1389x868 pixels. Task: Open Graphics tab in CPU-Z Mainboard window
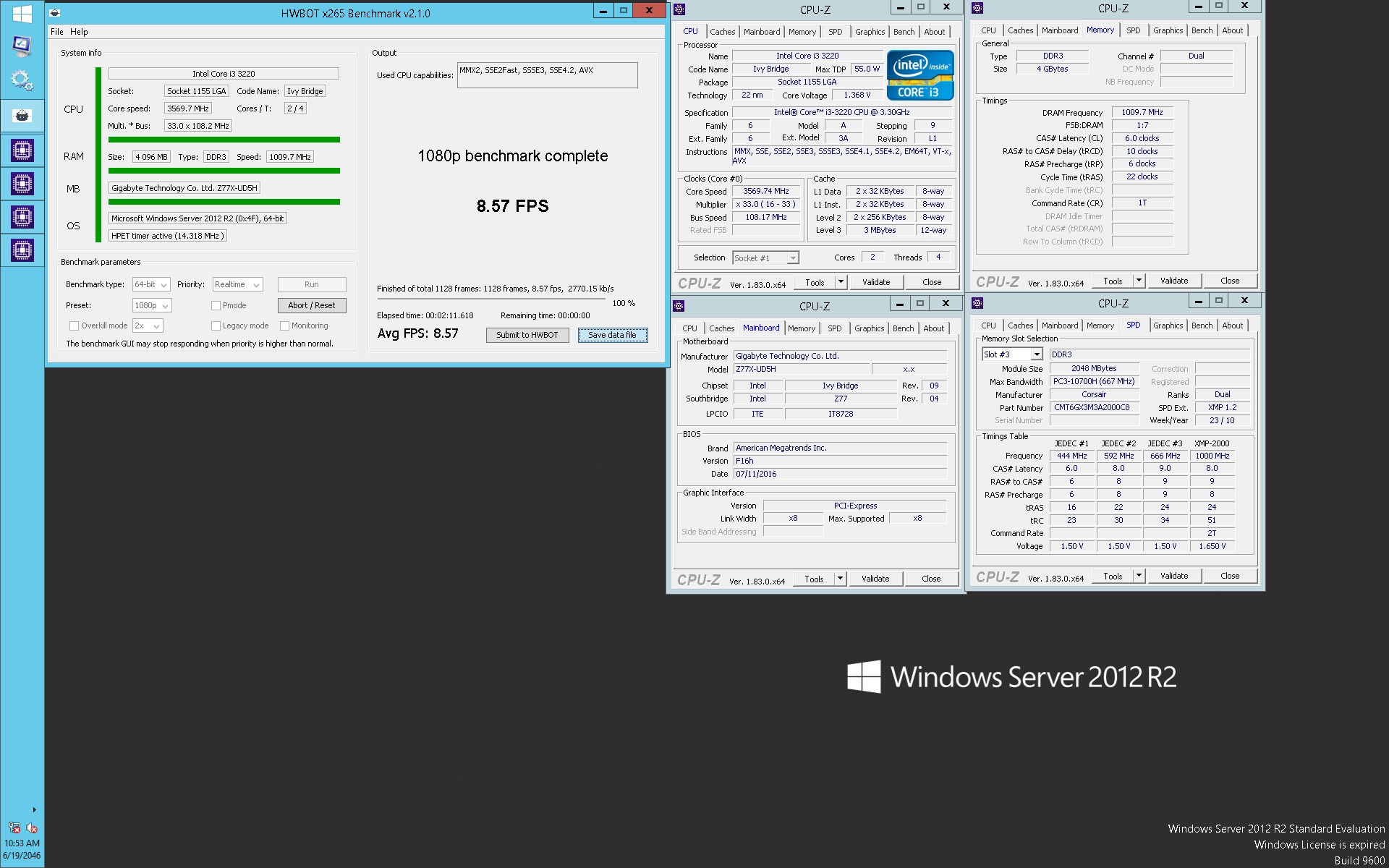(869, 328)
